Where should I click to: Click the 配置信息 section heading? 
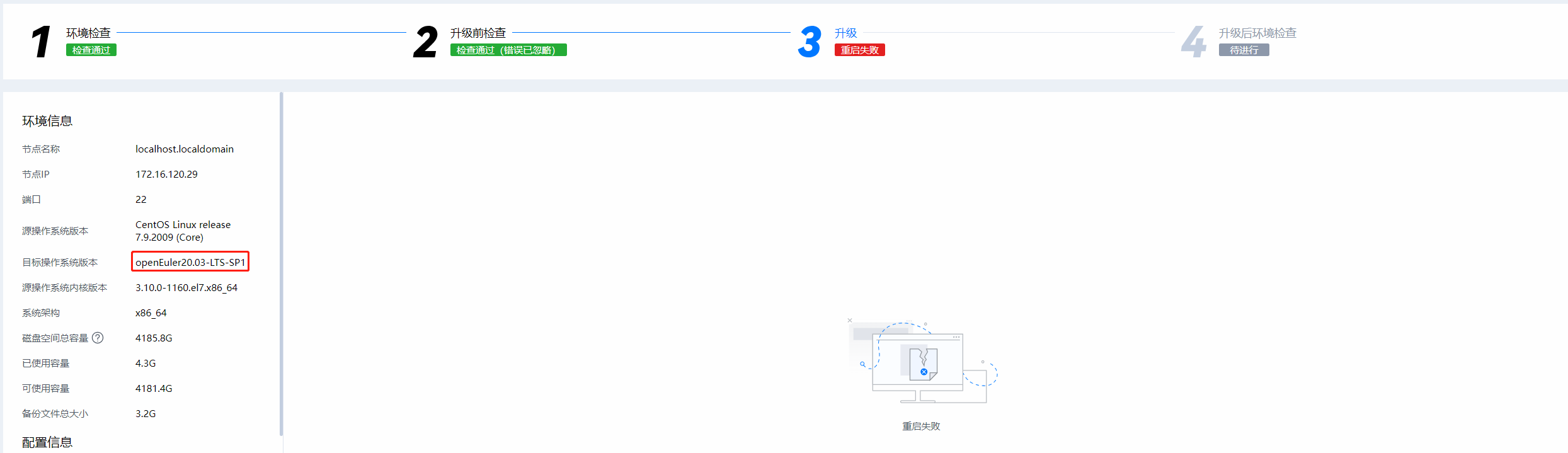47,442
